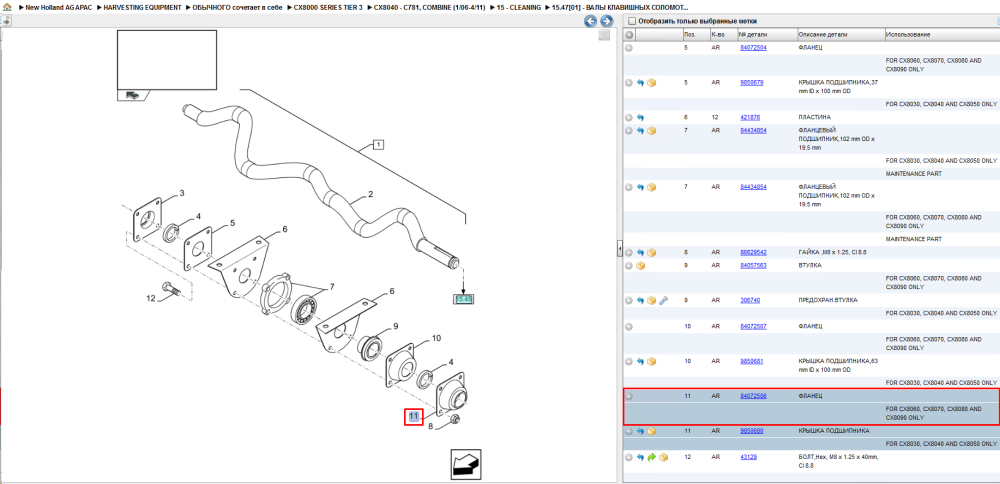Viewport: 1000px width, 484px height.
Task: Select 'ПЛАСТИНА' description text
Action: pyautogui.click(x=815, y=117)
